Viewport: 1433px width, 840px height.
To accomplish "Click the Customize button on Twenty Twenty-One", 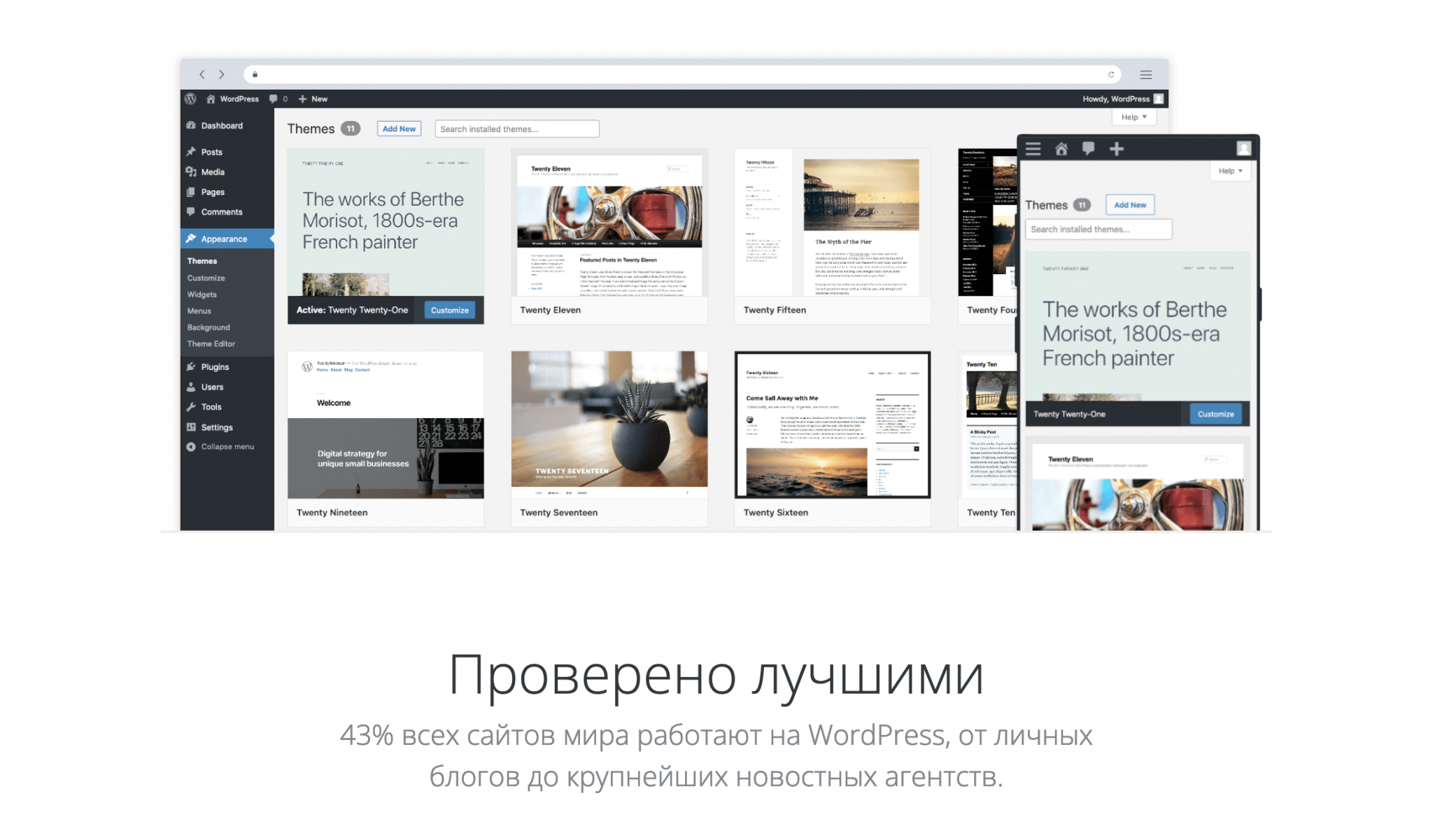I will click(x=449, y=310).
